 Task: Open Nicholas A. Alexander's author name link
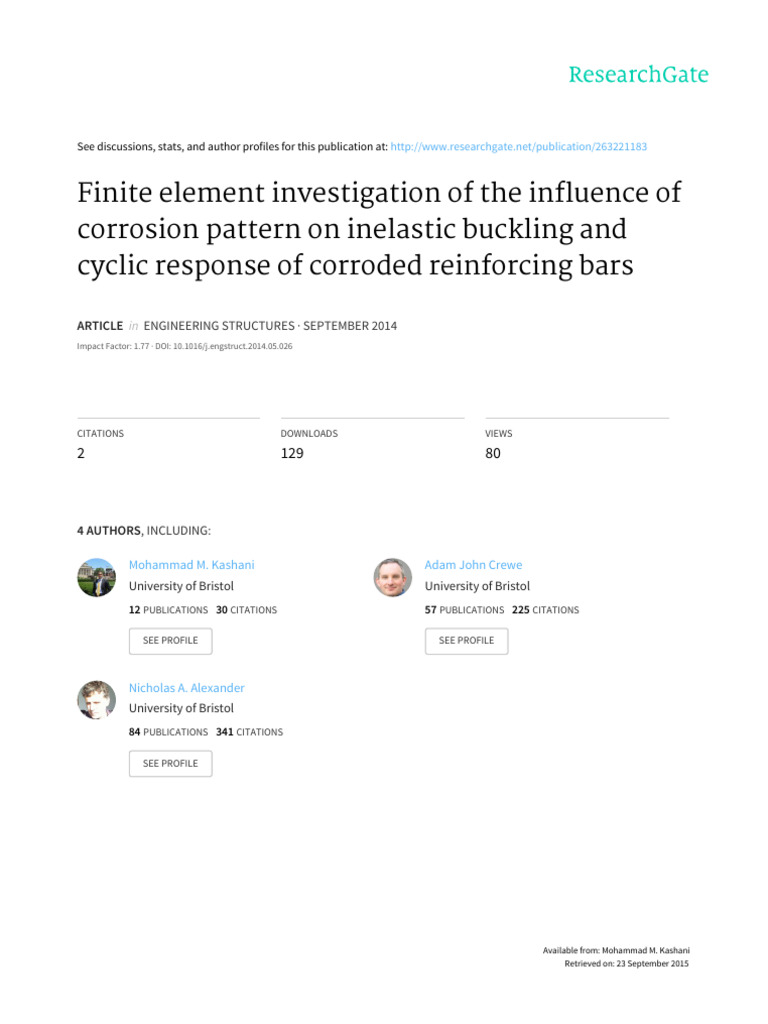click(186, 688)
